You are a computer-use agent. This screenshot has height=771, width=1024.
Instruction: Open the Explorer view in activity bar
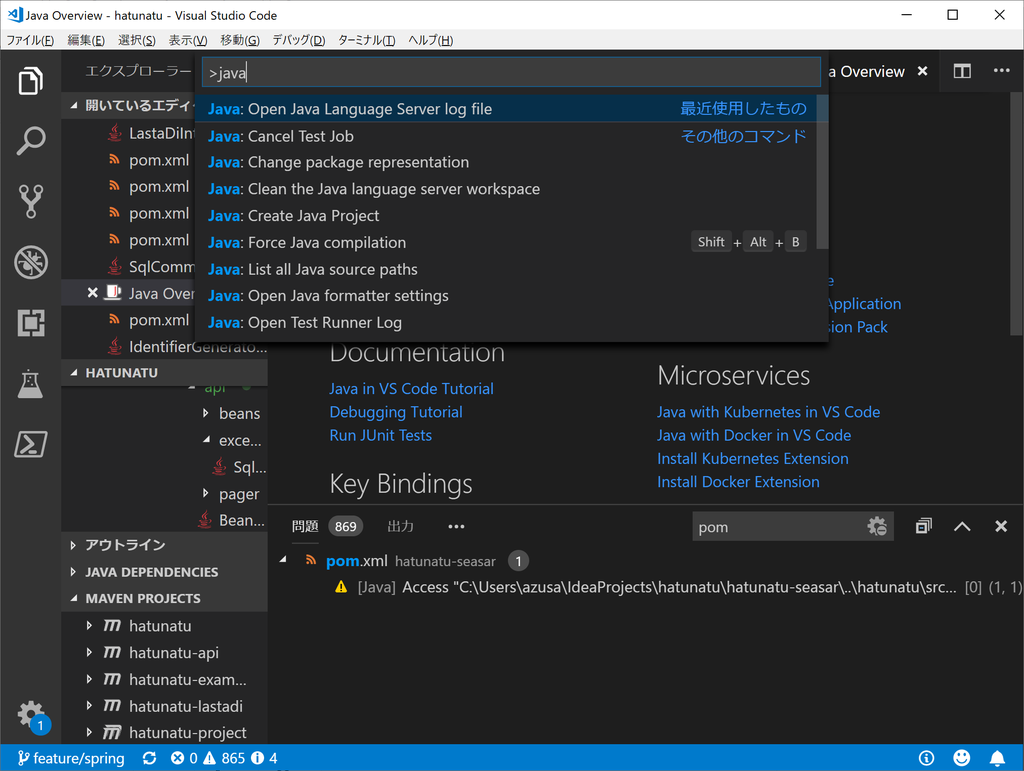pos(31,80)
